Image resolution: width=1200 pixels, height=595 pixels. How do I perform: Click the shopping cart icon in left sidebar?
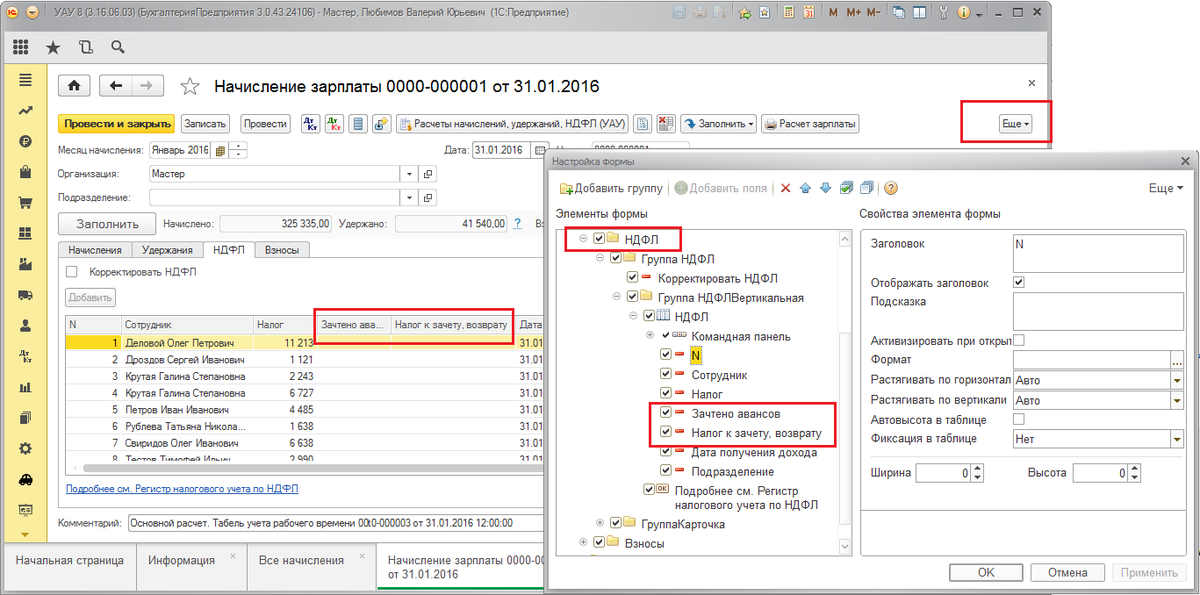click(25, 203)
